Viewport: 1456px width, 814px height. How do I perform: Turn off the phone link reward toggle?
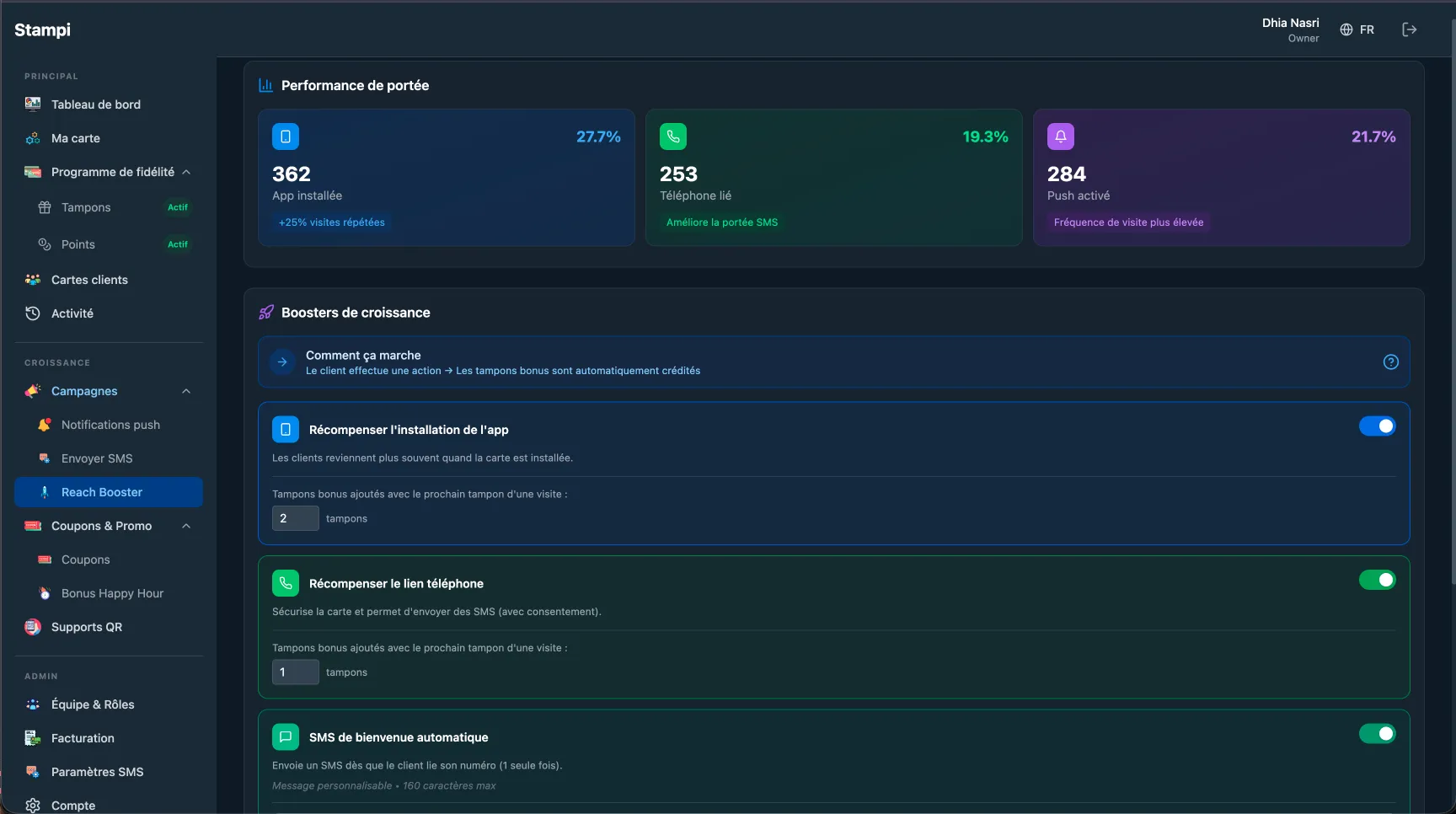click(1377, 580)
